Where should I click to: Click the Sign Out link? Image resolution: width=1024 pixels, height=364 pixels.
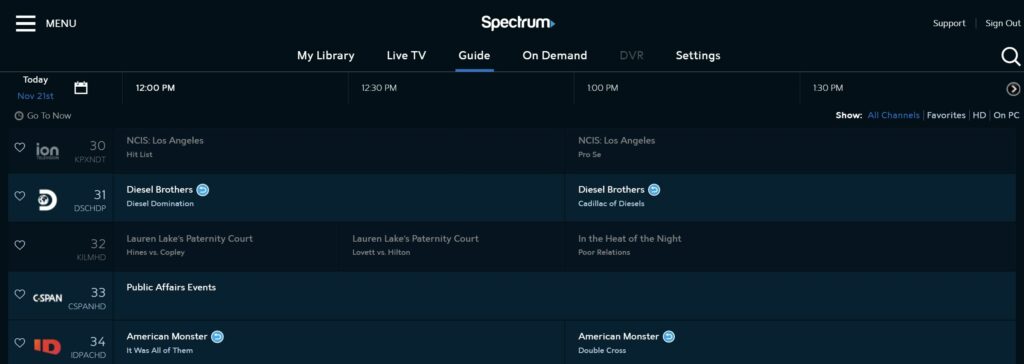[1002, 24]
